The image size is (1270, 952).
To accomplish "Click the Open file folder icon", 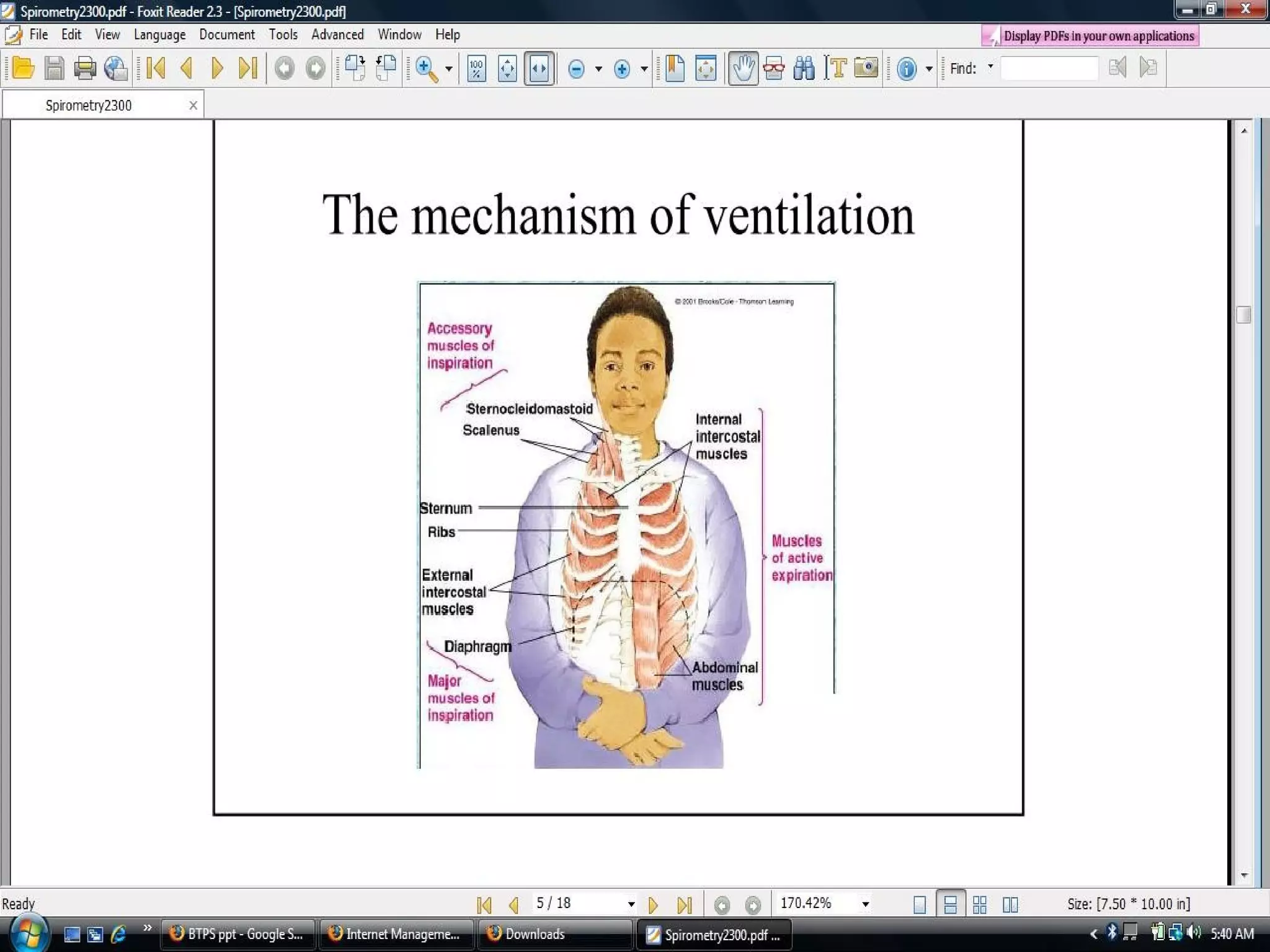I will pos(23,68).
